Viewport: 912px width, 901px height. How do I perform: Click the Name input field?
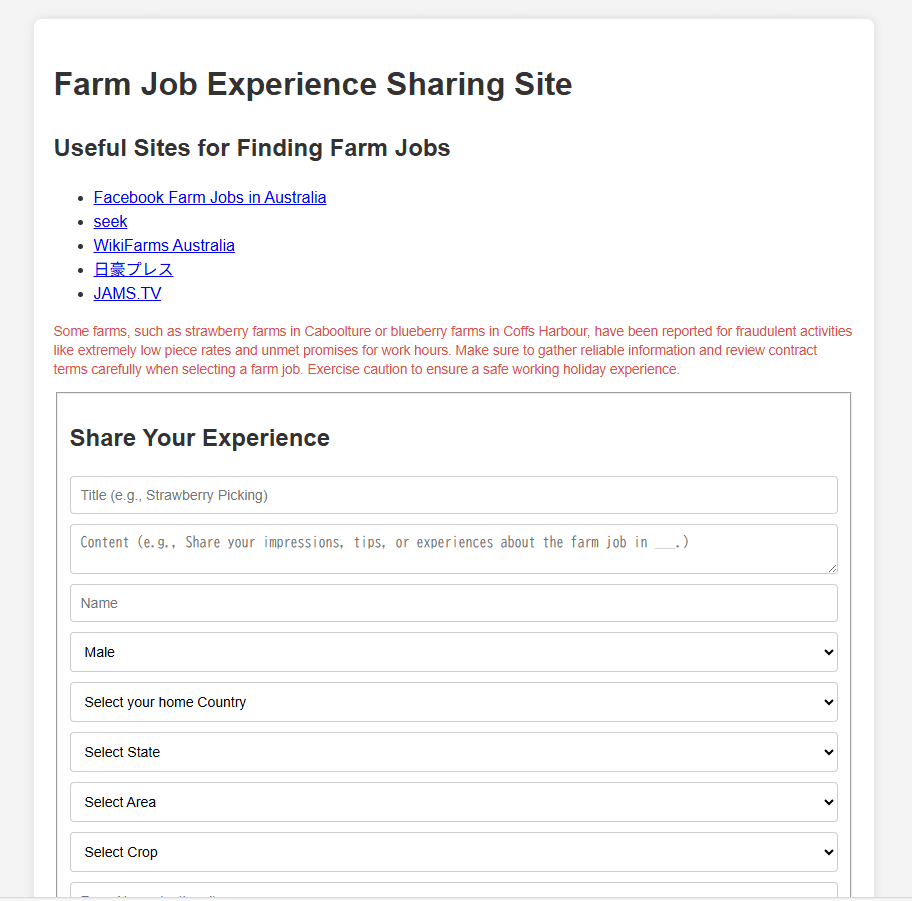coord(453,603)
